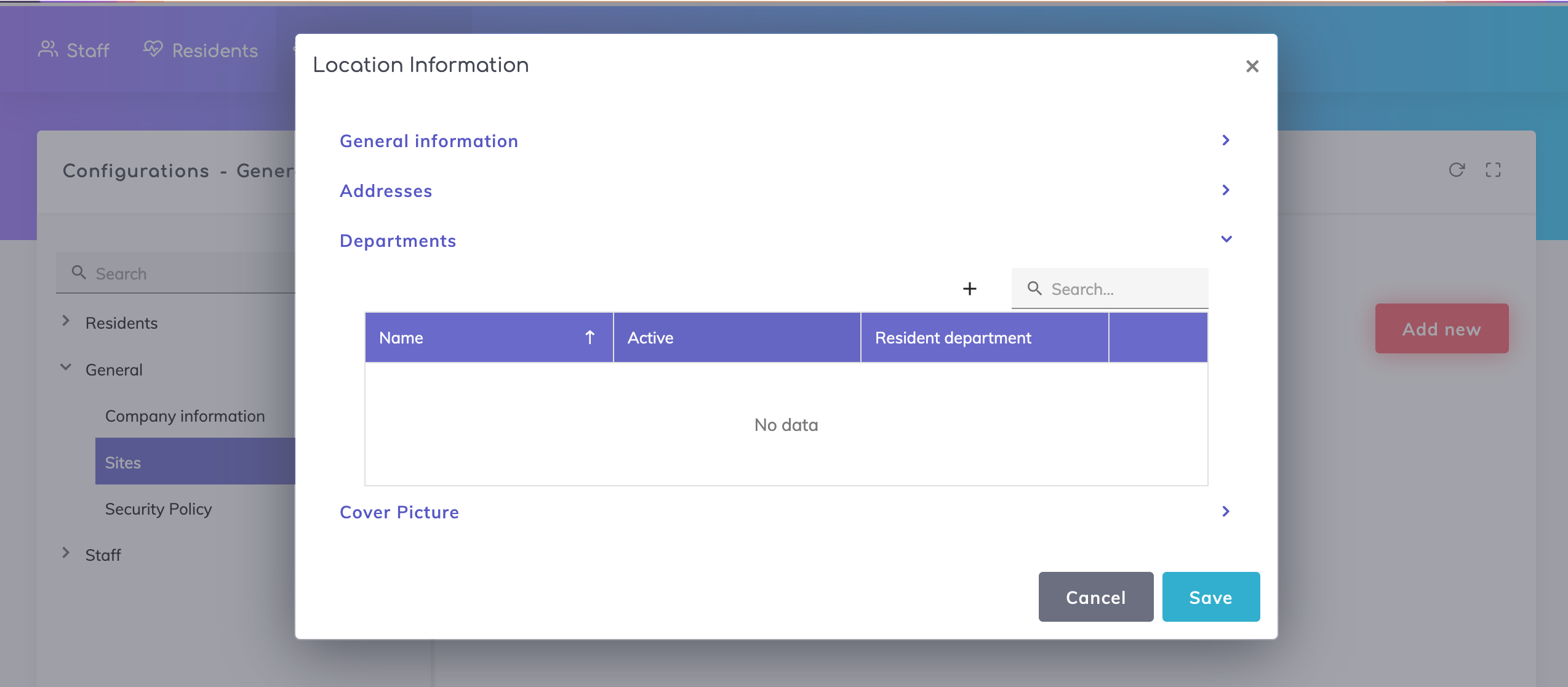Screen dimensions: 1568x687
Task: Expand the Residents tree node in sidebar
Action: click(66, 321)
